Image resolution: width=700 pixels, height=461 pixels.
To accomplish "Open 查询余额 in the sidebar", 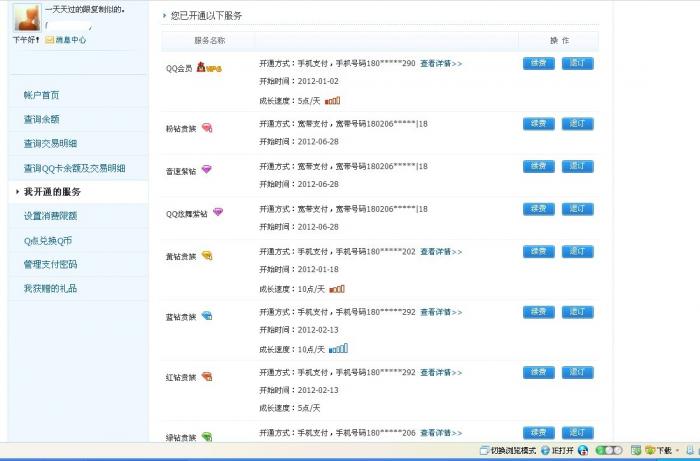I will (x=42, y=119).
